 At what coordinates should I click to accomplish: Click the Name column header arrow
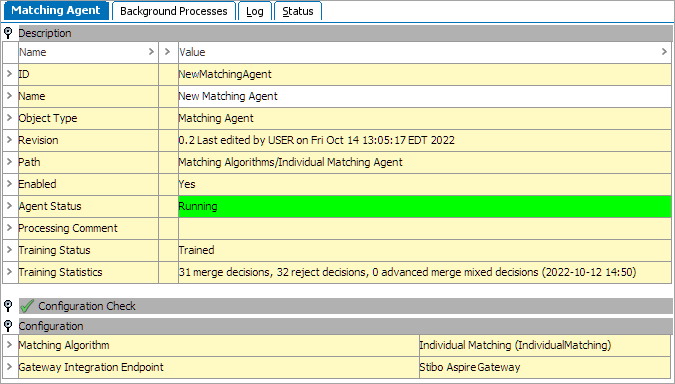pos(151,52)
